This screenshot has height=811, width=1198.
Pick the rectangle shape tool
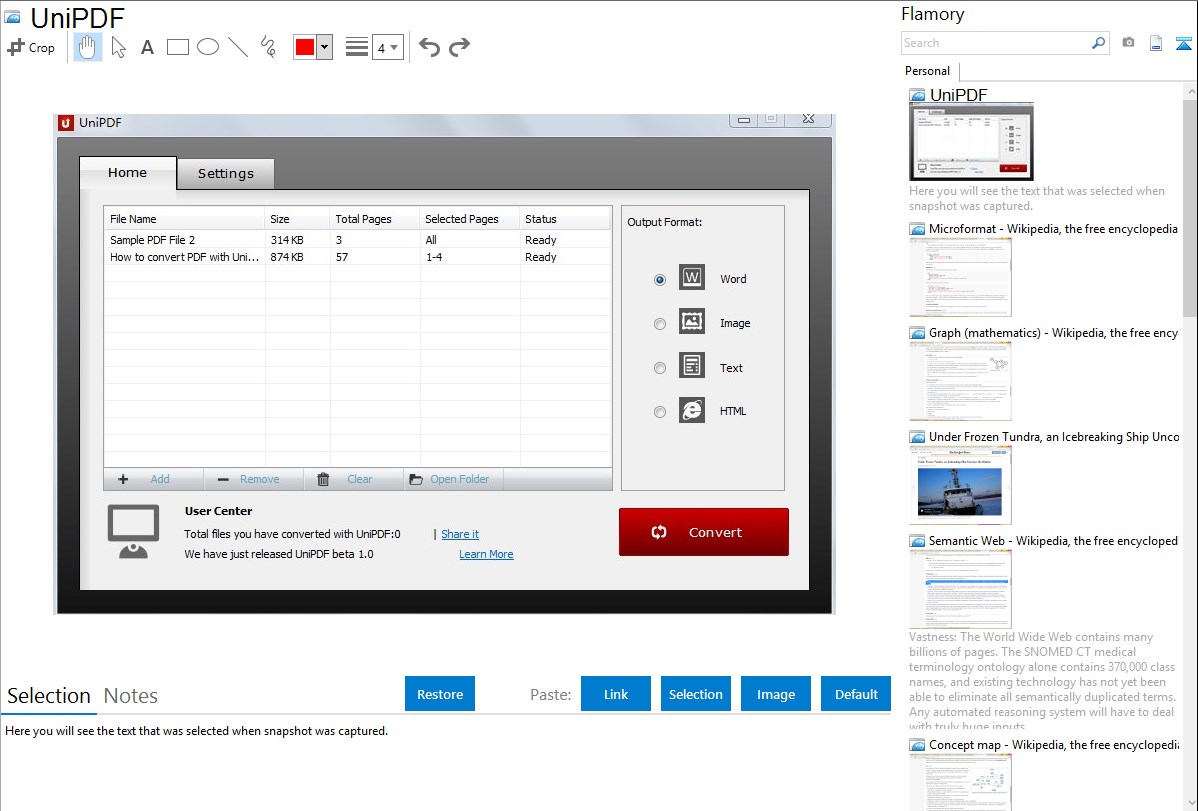point(178,47)
